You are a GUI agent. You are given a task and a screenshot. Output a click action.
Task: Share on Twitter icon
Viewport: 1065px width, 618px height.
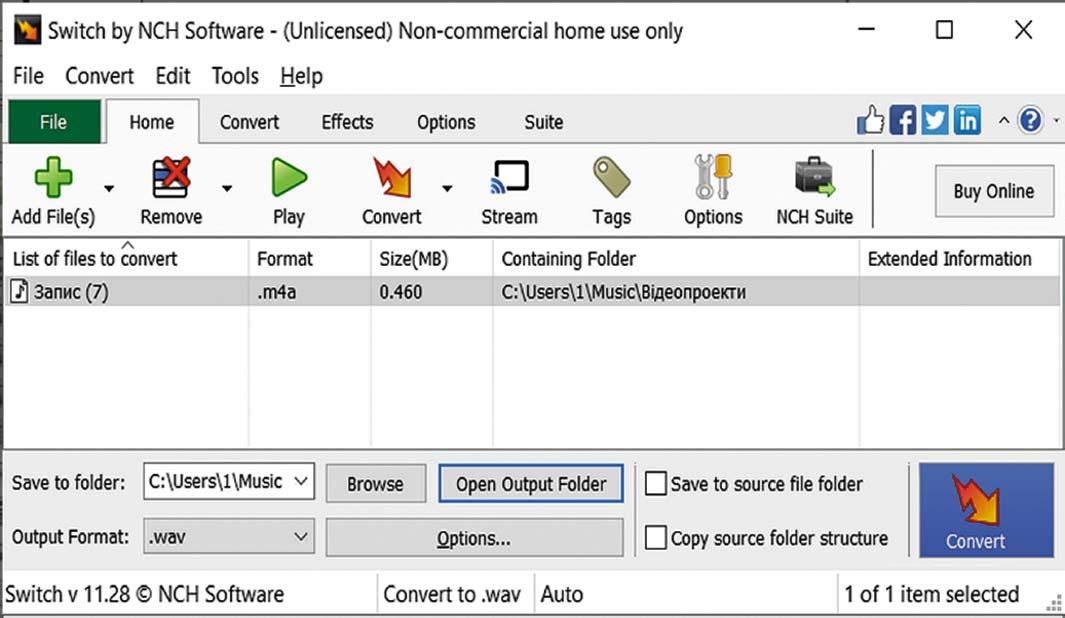(x=935, y=120)
